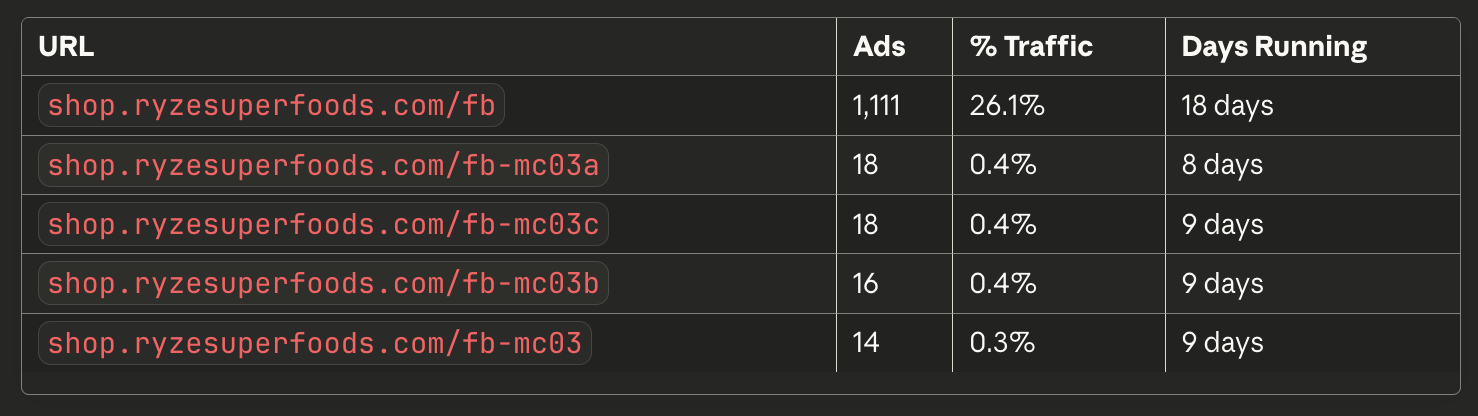This screenshot has width=1478, height=416.
Task: Click the Ads column header
Action: pyautogui.click(x=877, y=47)
